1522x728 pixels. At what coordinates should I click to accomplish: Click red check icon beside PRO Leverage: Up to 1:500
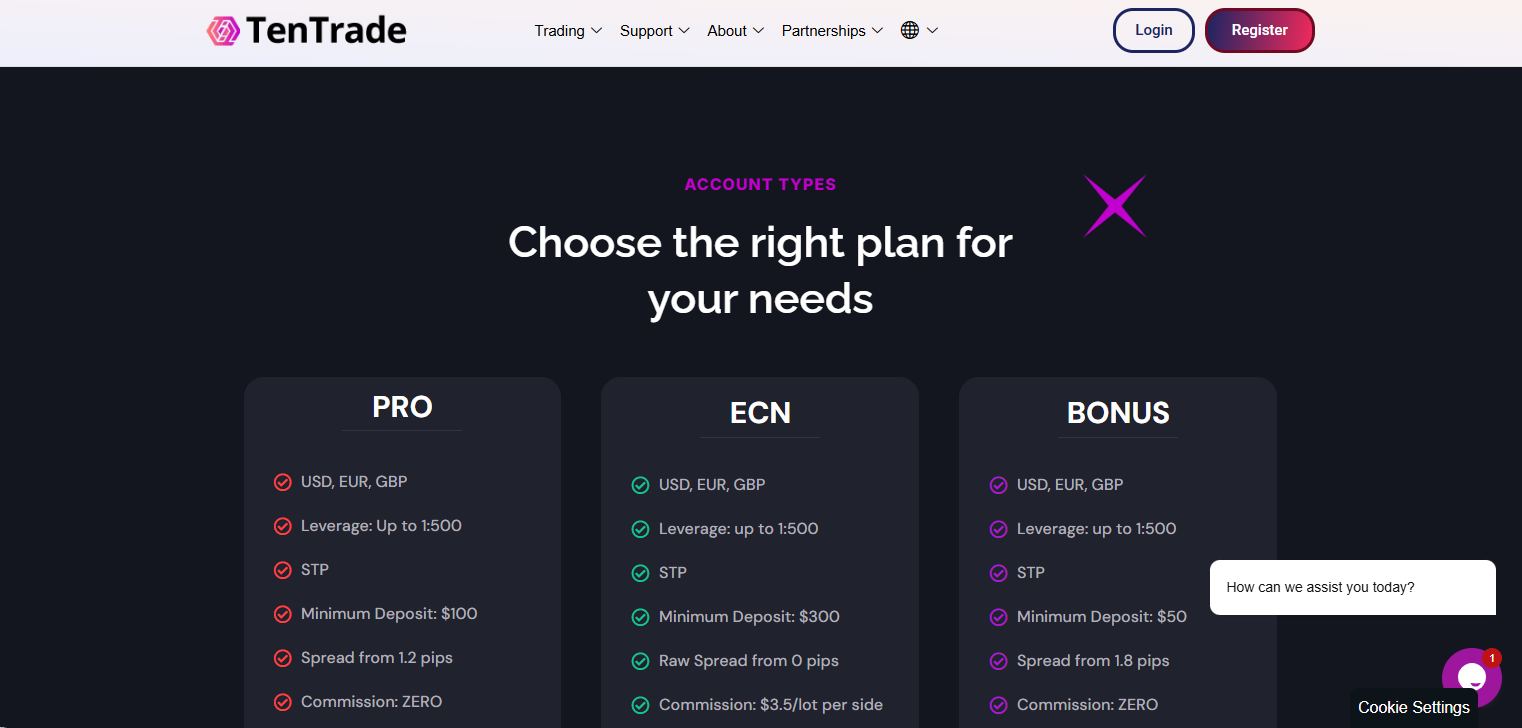[x=283, y=527]
